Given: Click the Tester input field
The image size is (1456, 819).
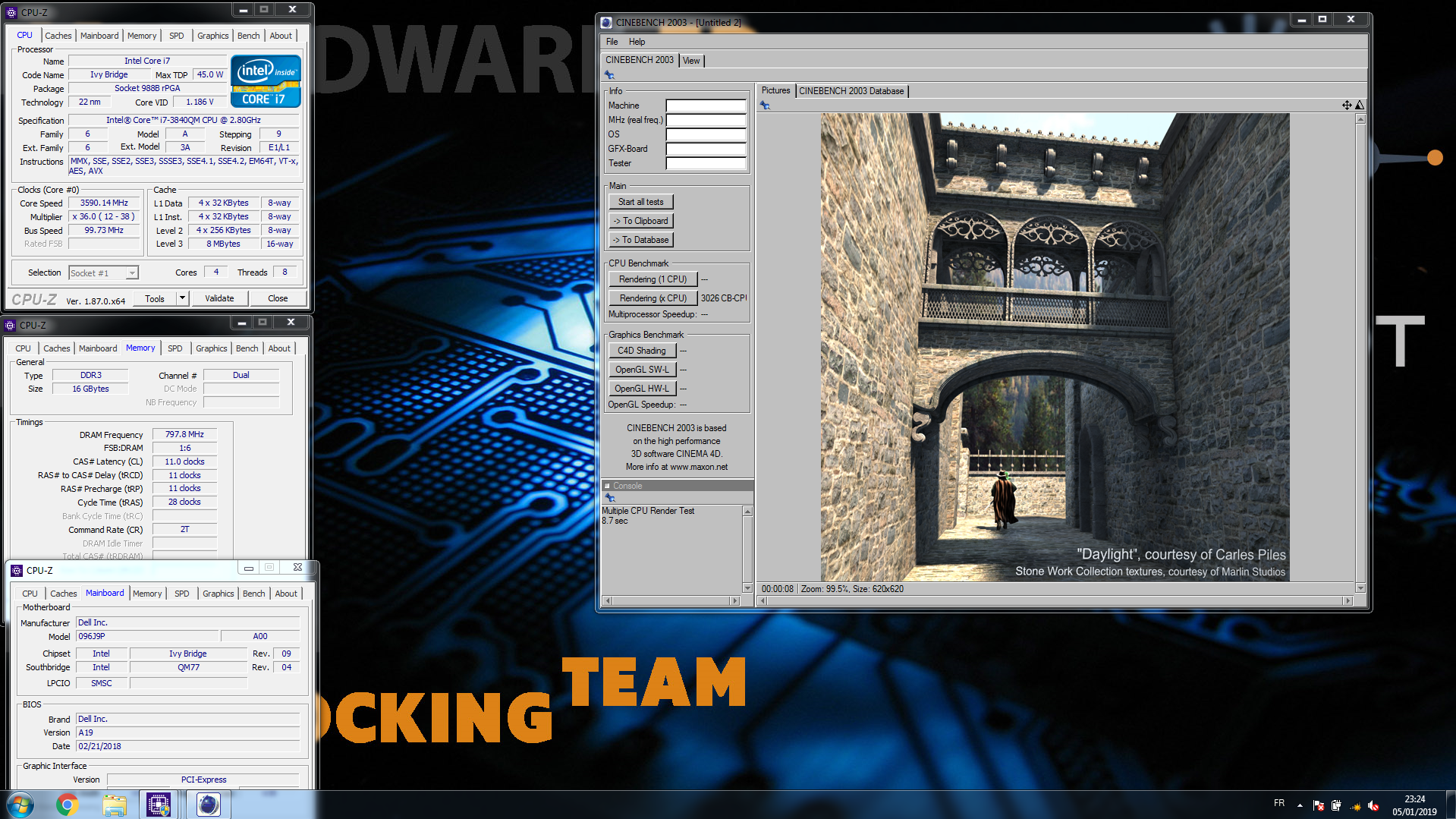Looking at the screenshot, I should [706, 163].
